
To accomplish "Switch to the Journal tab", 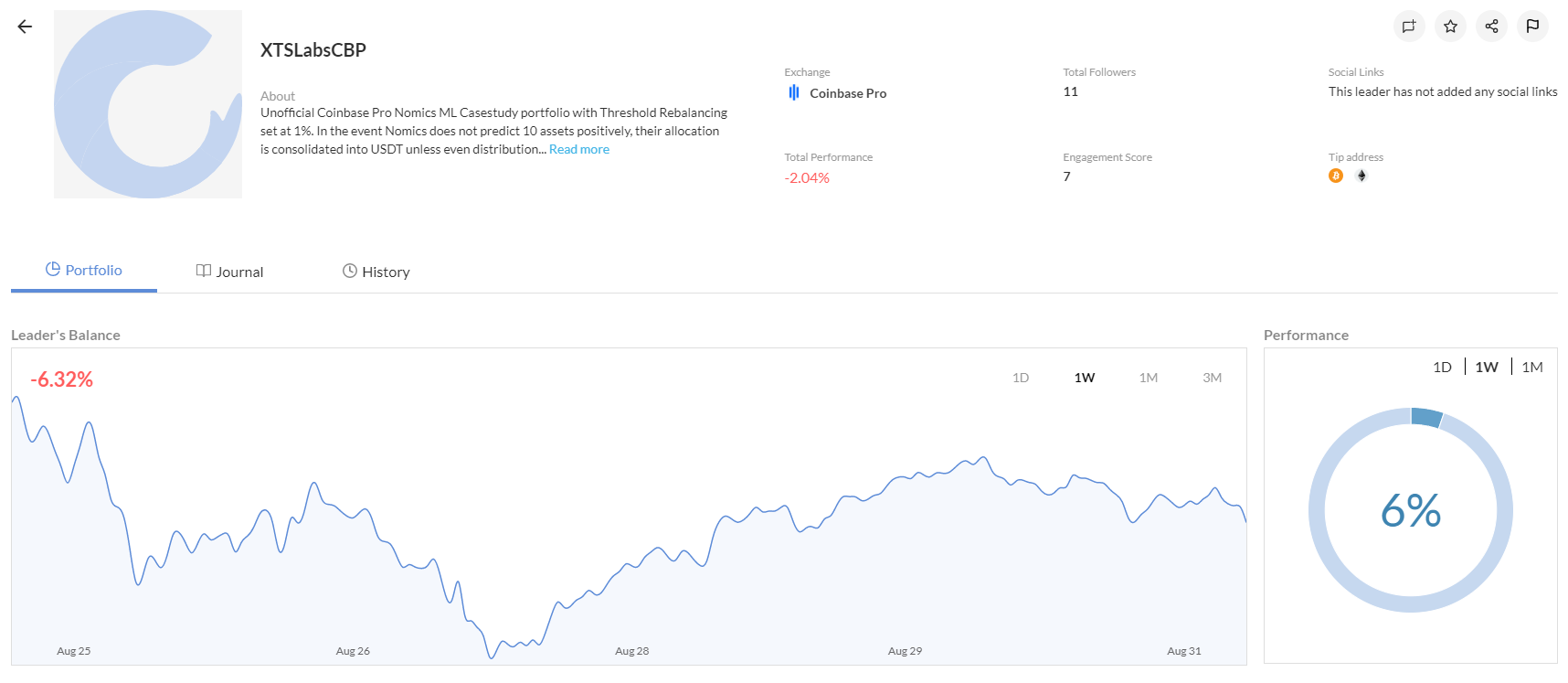I will pos(230,272).
